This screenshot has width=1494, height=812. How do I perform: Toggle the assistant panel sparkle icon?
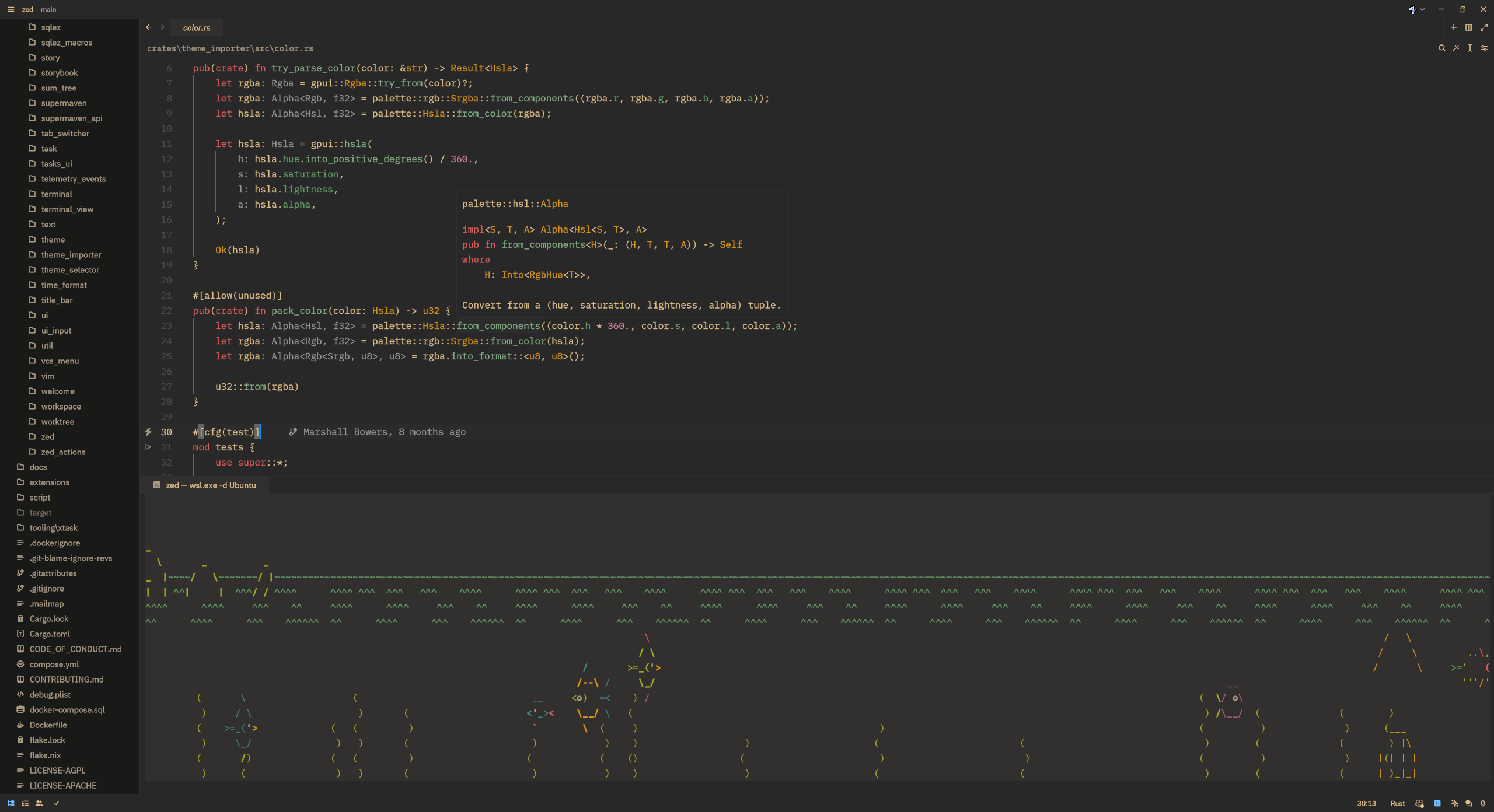tap(1454, 803)
